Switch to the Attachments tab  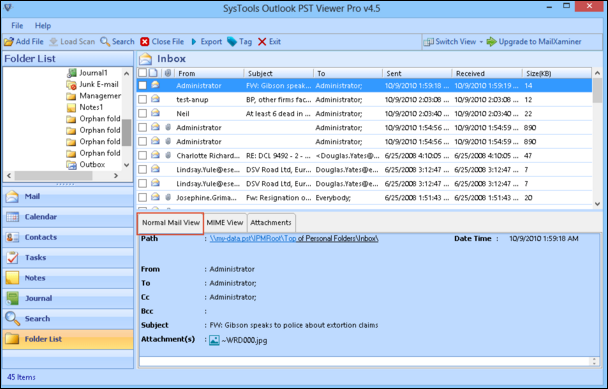pos(271,223)
